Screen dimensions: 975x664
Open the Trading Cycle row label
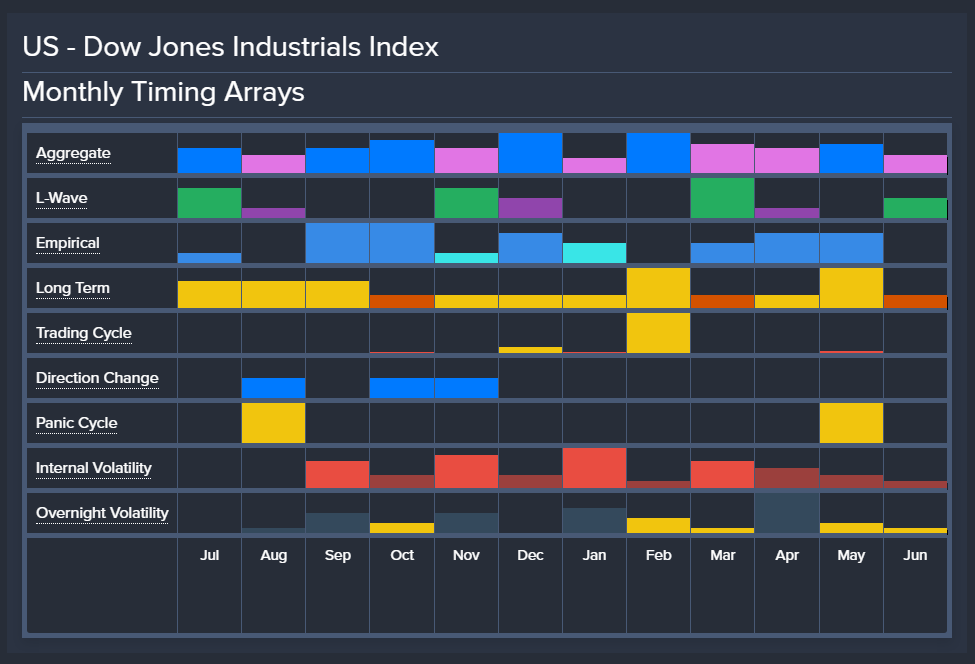tap(84, 333)
